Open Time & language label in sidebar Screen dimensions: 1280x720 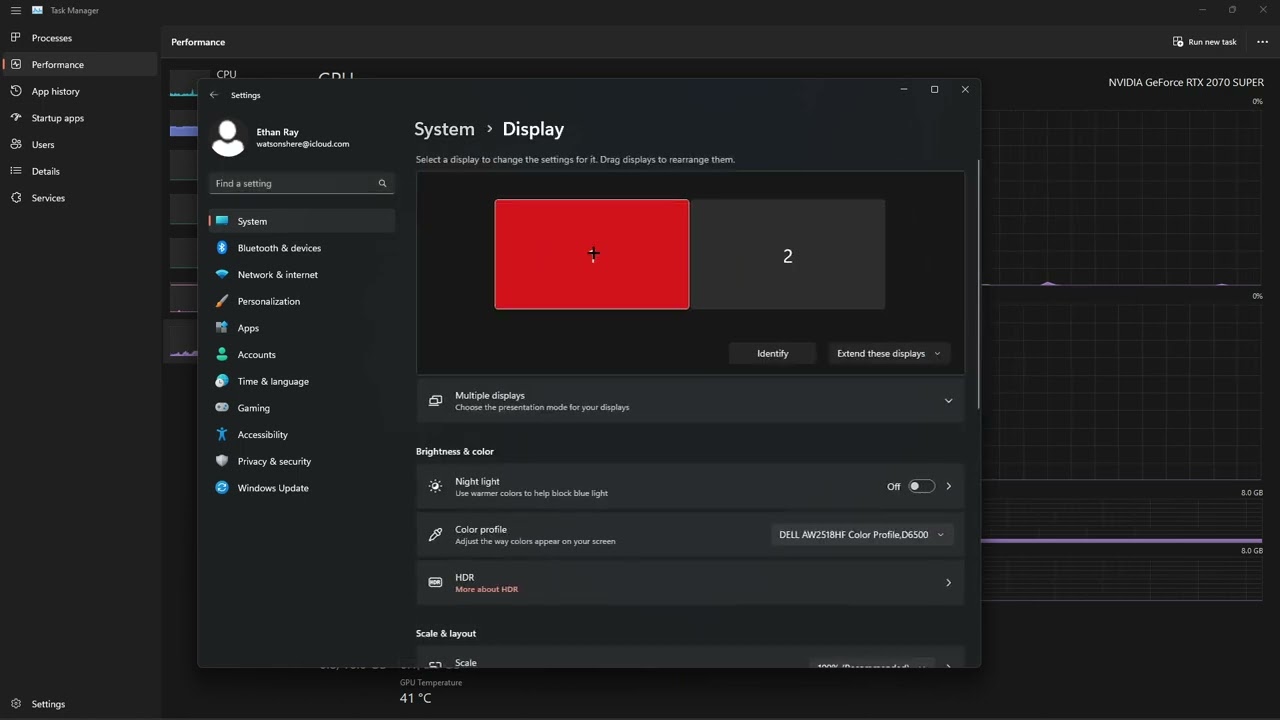[273, 381]
